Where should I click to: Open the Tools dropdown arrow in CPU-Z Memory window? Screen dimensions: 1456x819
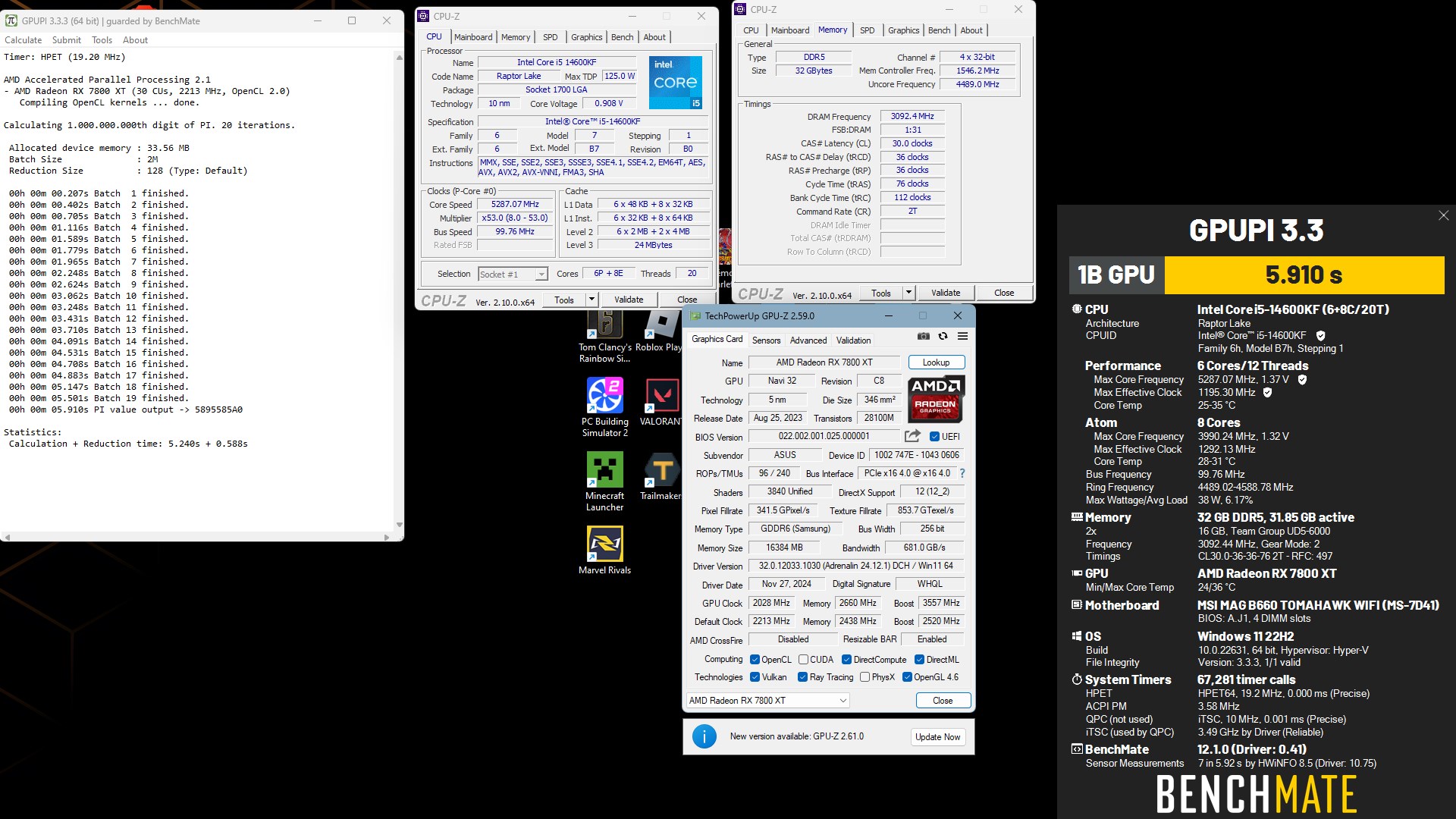[908, 293]
